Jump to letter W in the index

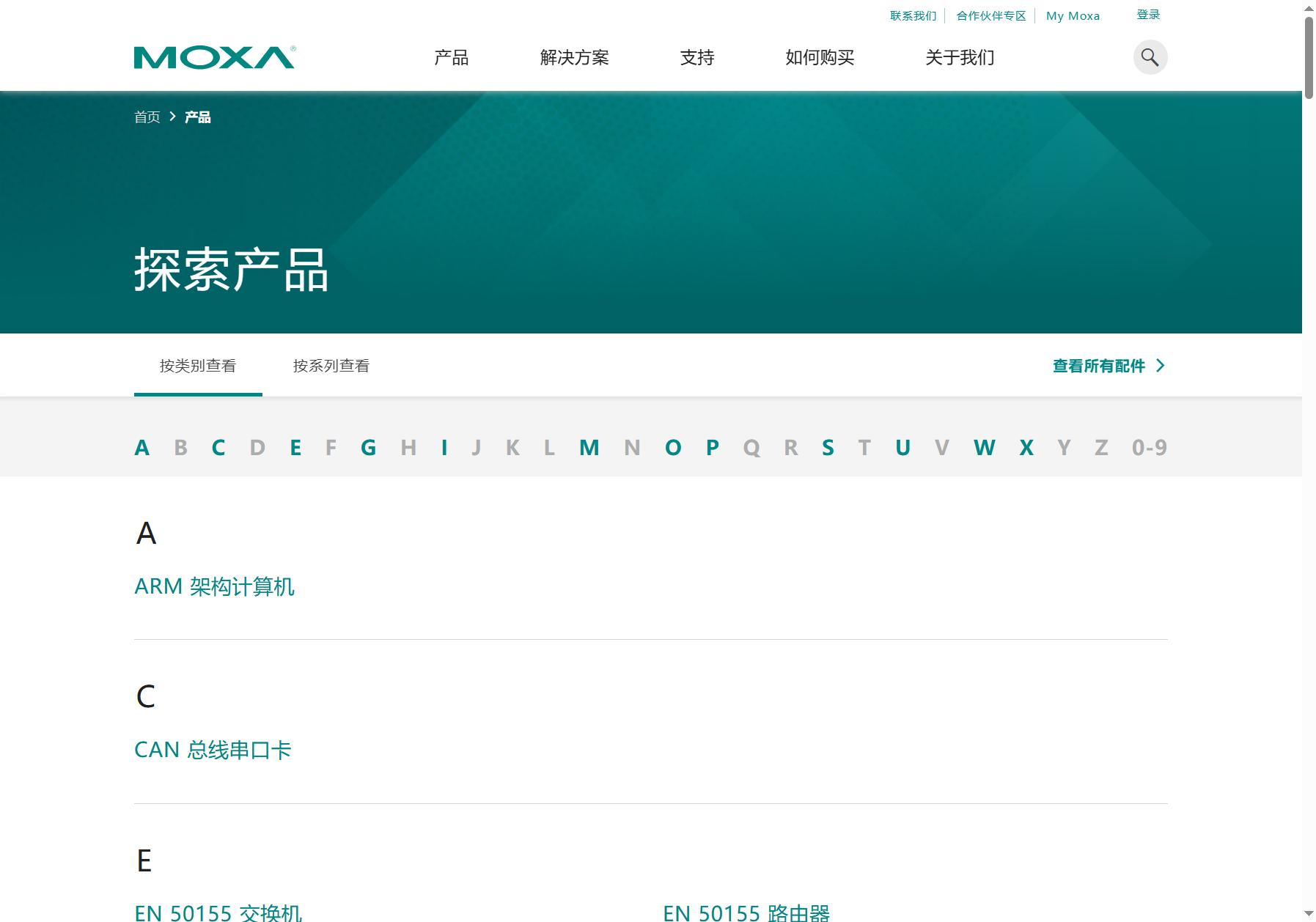(985, 447)
